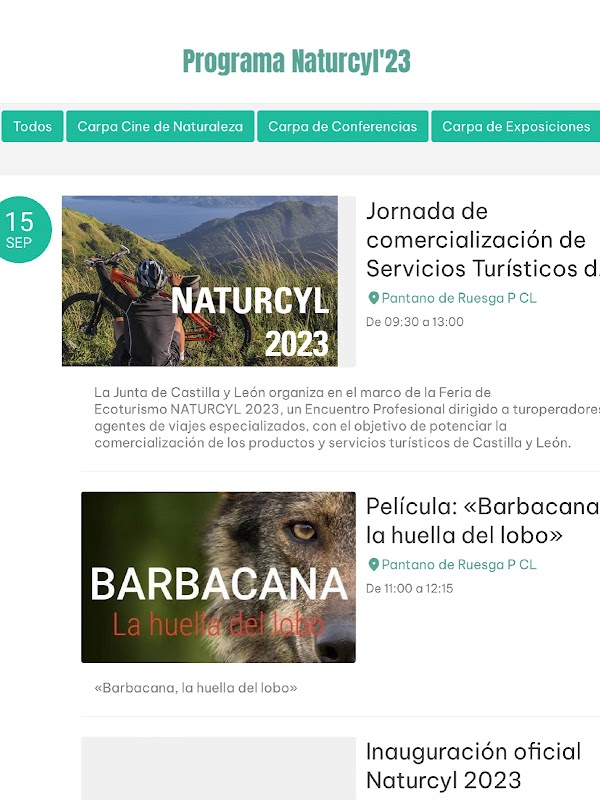Click the Programa Naturcyl'23 heading
The width and height of the screenshot is (600, 800).
296,62
